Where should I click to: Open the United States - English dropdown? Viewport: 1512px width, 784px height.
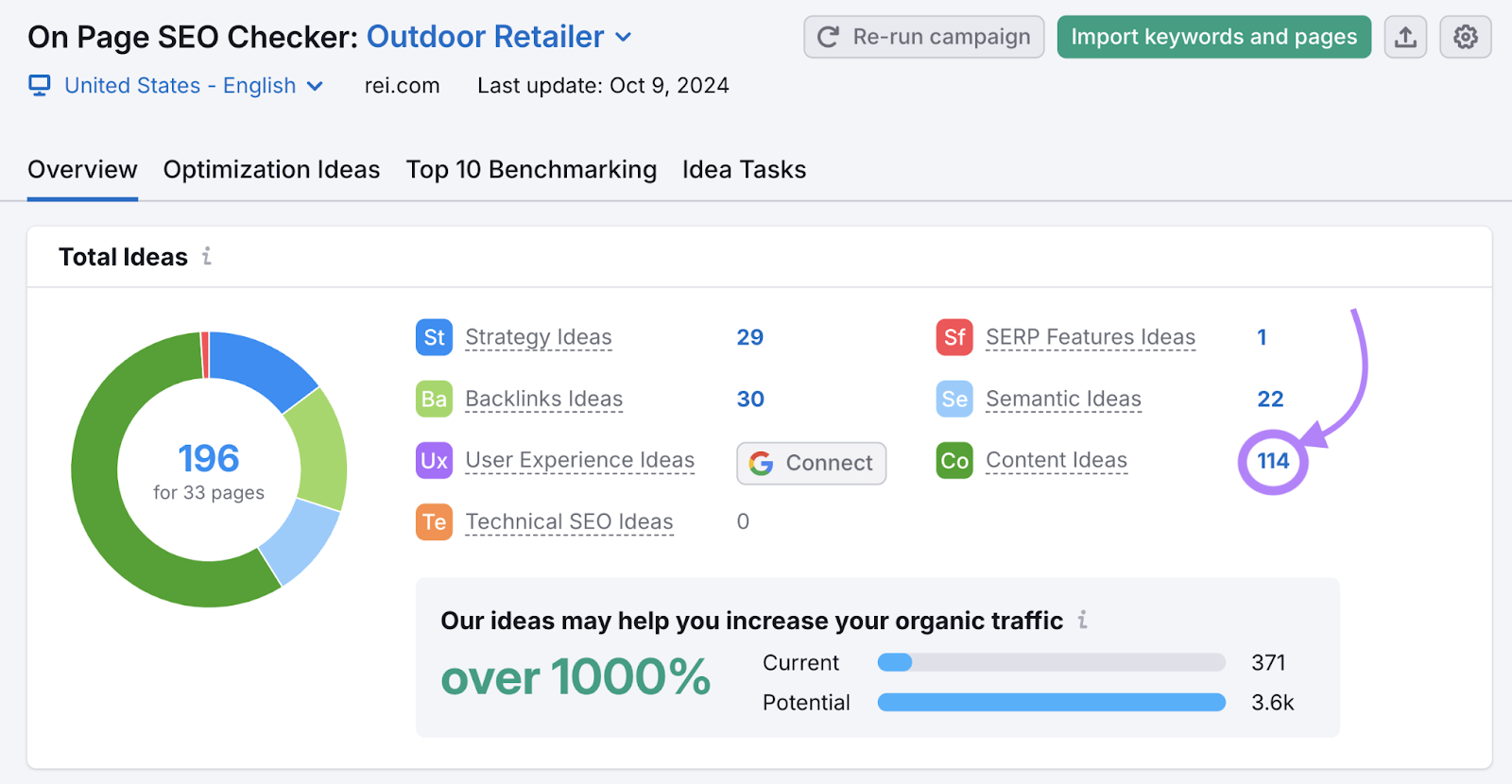pos(177,86)
